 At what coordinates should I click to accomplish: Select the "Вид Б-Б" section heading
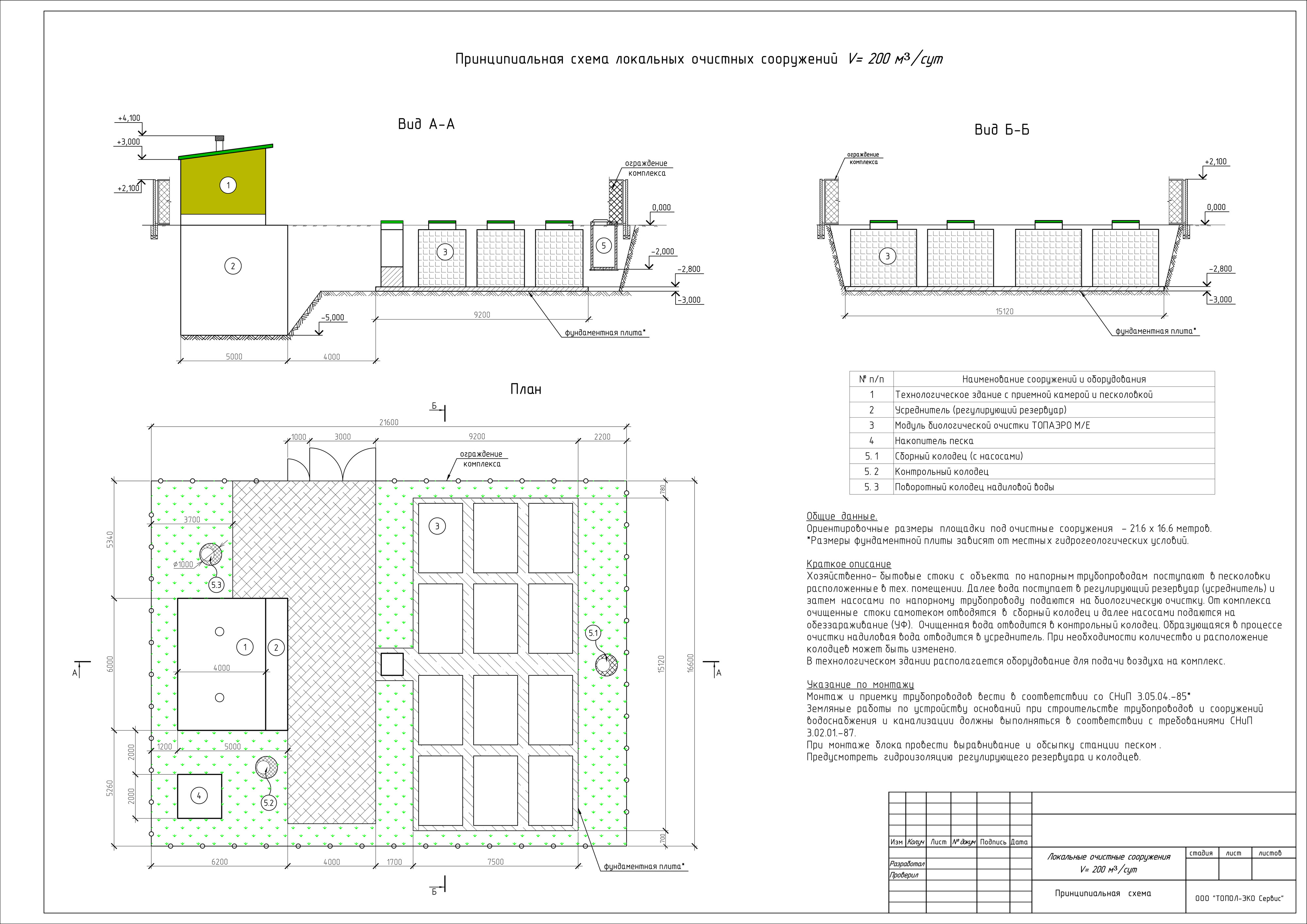click(1002, 130)
